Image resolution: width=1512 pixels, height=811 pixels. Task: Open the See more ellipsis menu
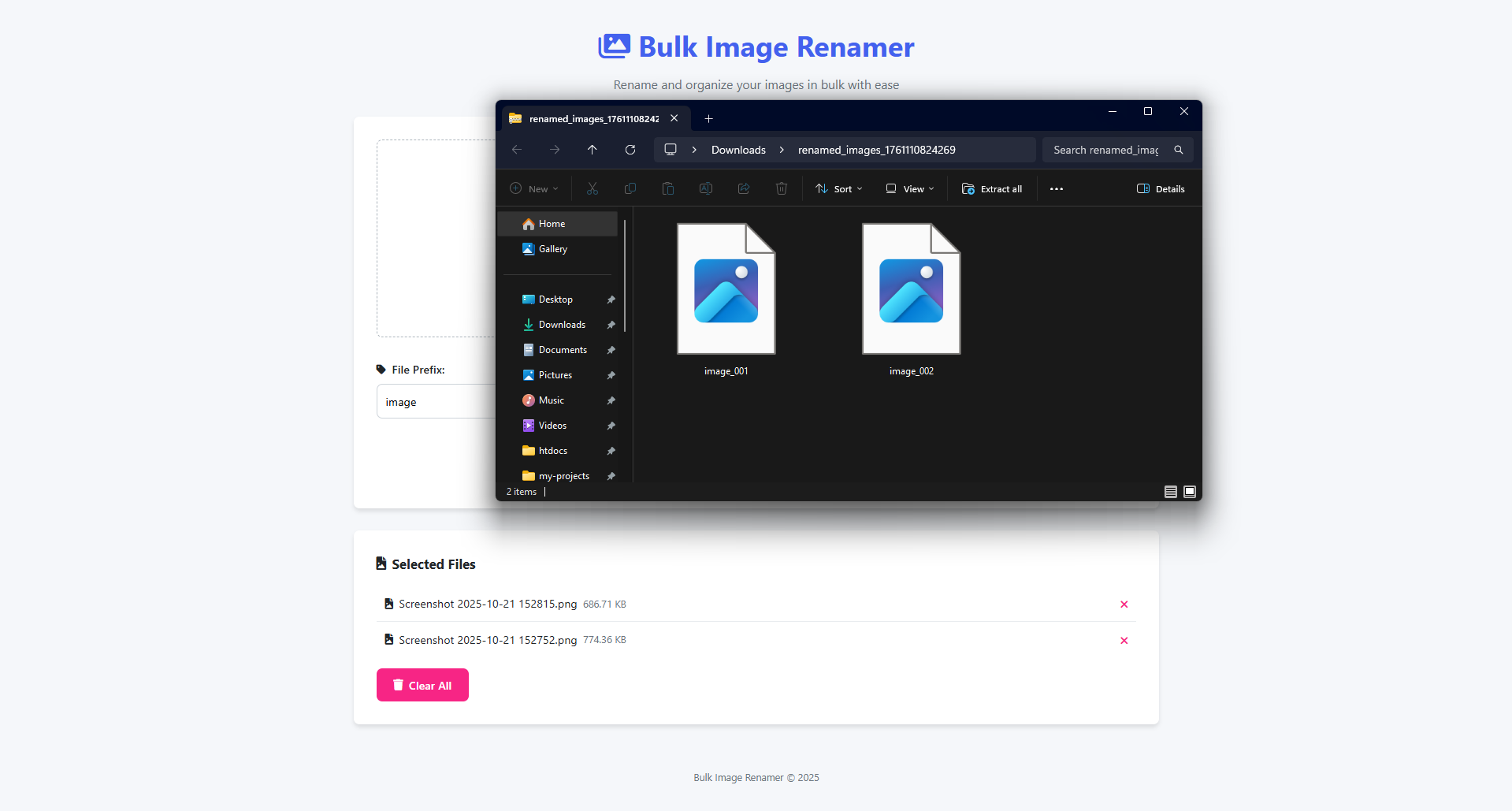[x=1057, y=189]
